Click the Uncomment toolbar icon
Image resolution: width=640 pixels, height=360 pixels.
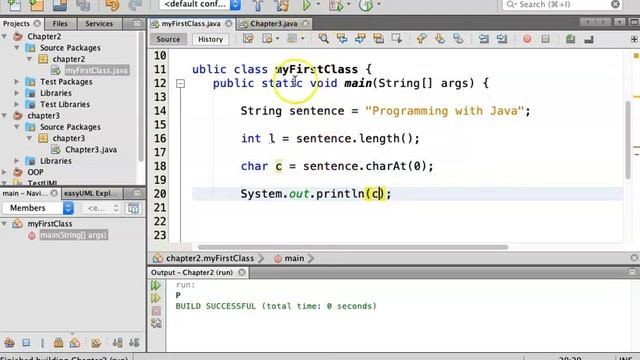click(589, 39)
